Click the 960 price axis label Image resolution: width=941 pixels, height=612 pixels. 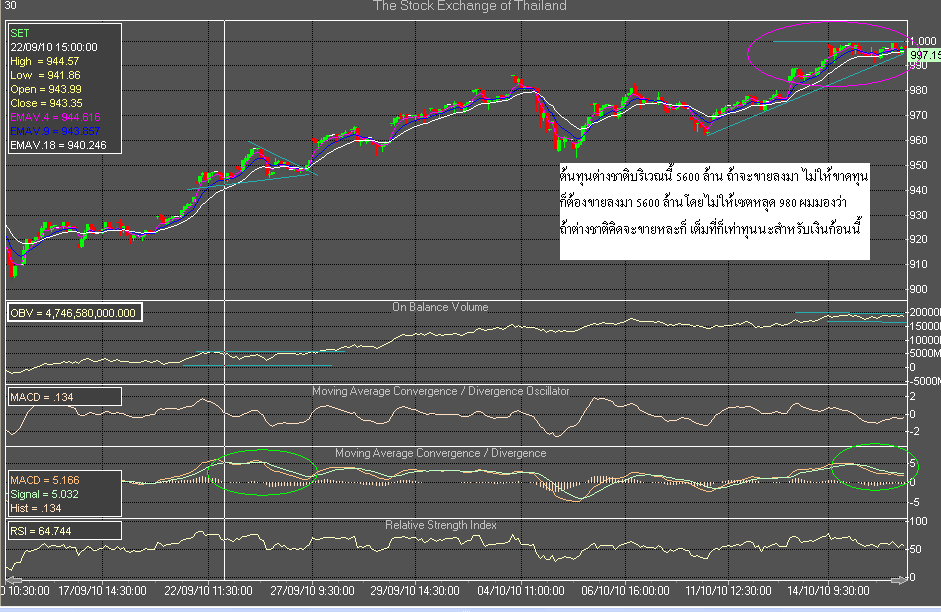coord(918,140)
